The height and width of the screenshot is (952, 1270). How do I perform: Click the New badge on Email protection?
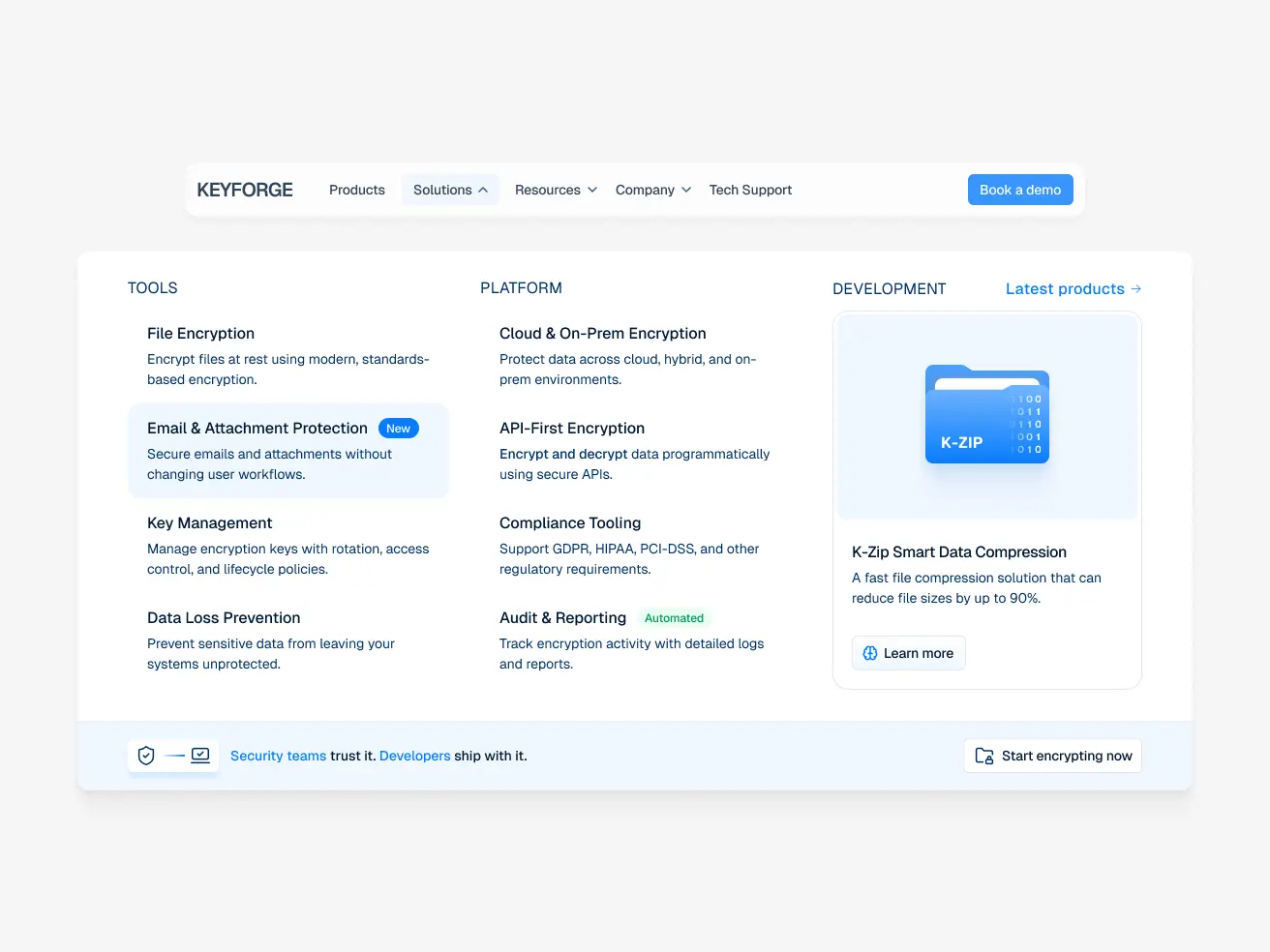coord(398,429)
